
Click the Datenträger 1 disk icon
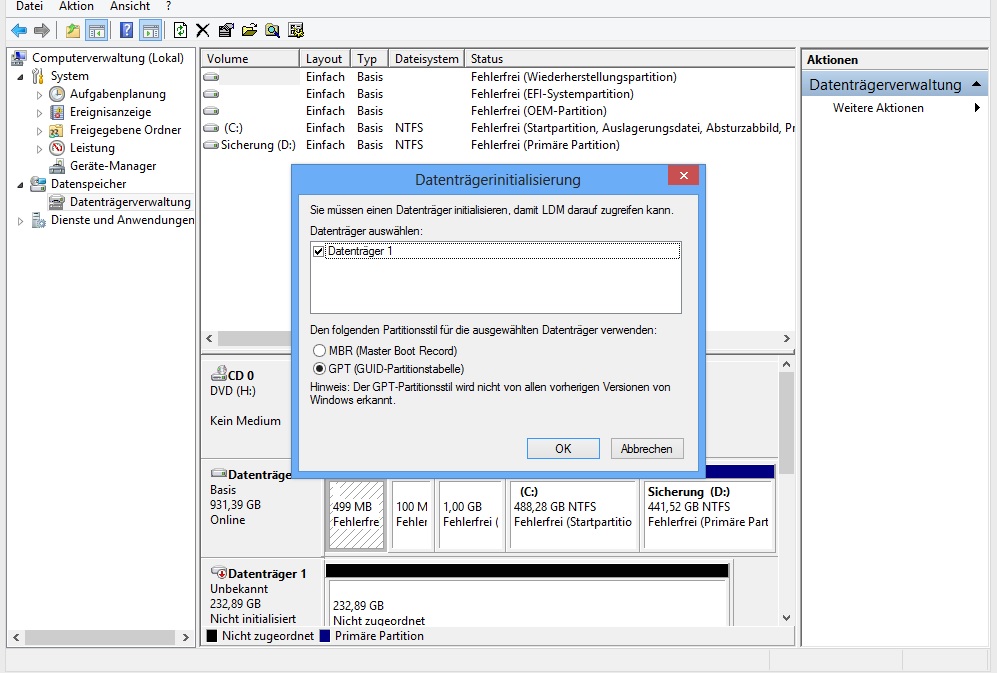pos(219,572)
